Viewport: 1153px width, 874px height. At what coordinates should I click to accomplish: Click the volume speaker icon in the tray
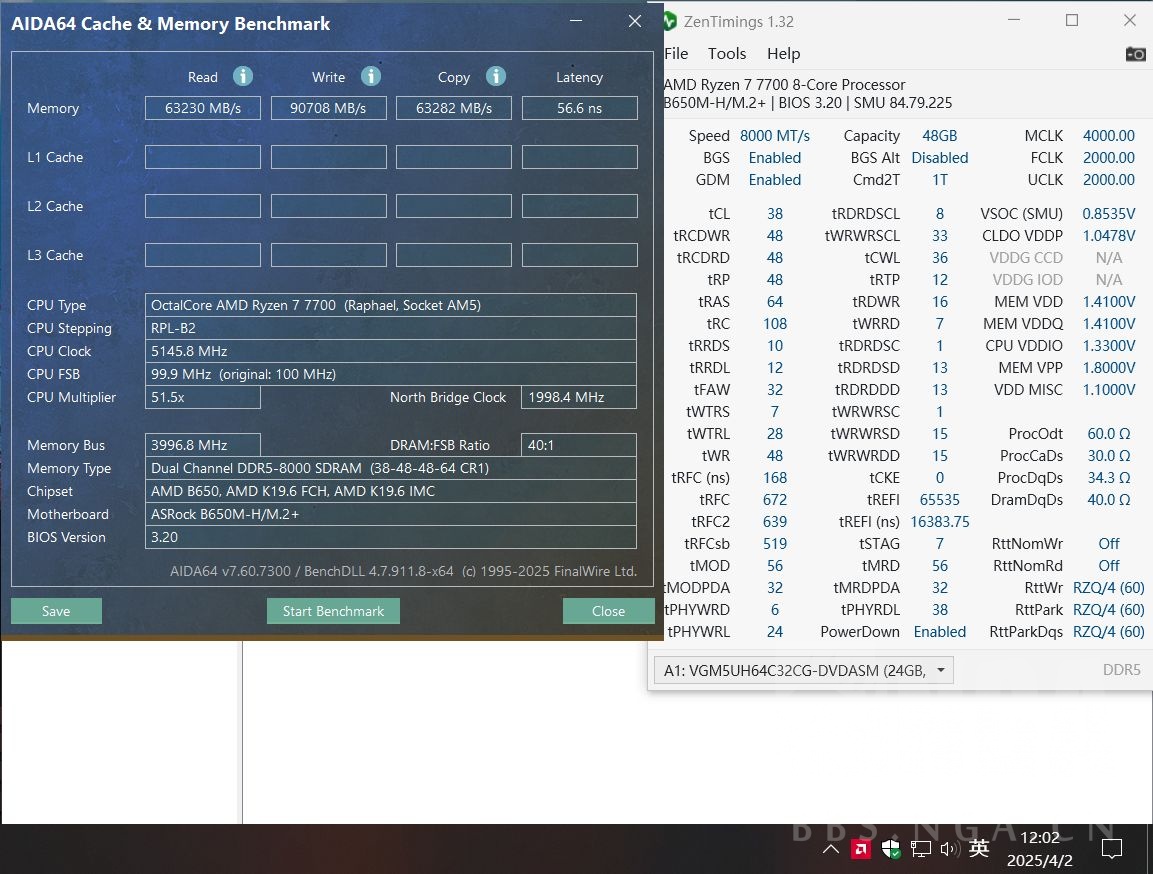948,848
